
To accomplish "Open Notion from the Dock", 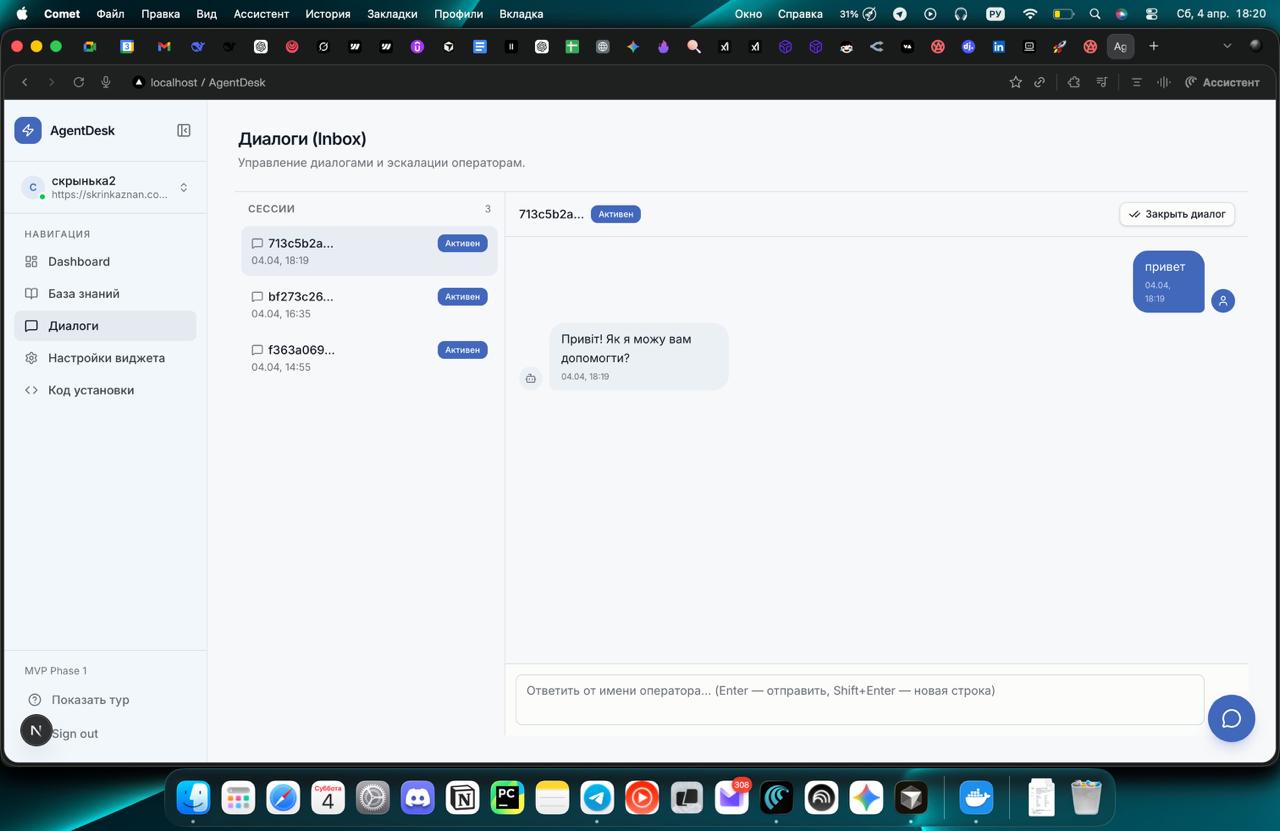I will tap(462, 797).
